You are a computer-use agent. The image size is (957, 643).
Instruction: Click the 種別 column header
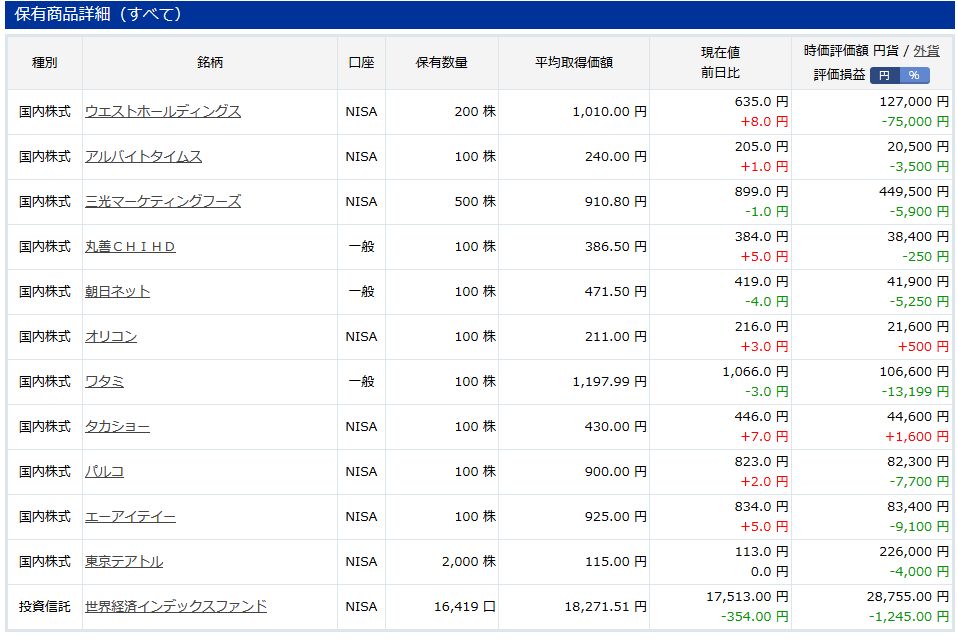coord(45,62)
